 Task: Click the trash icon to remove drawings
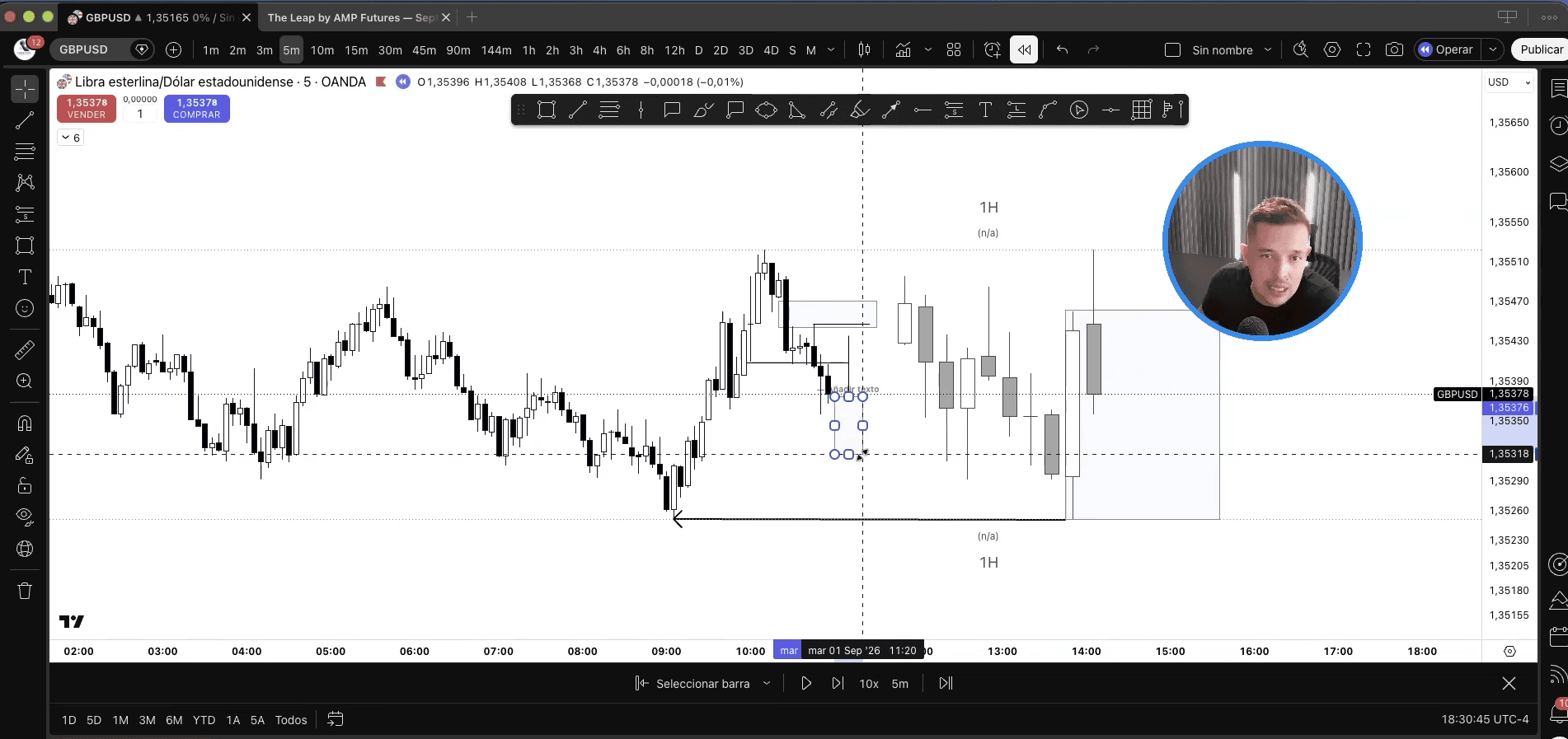[25, 591]
